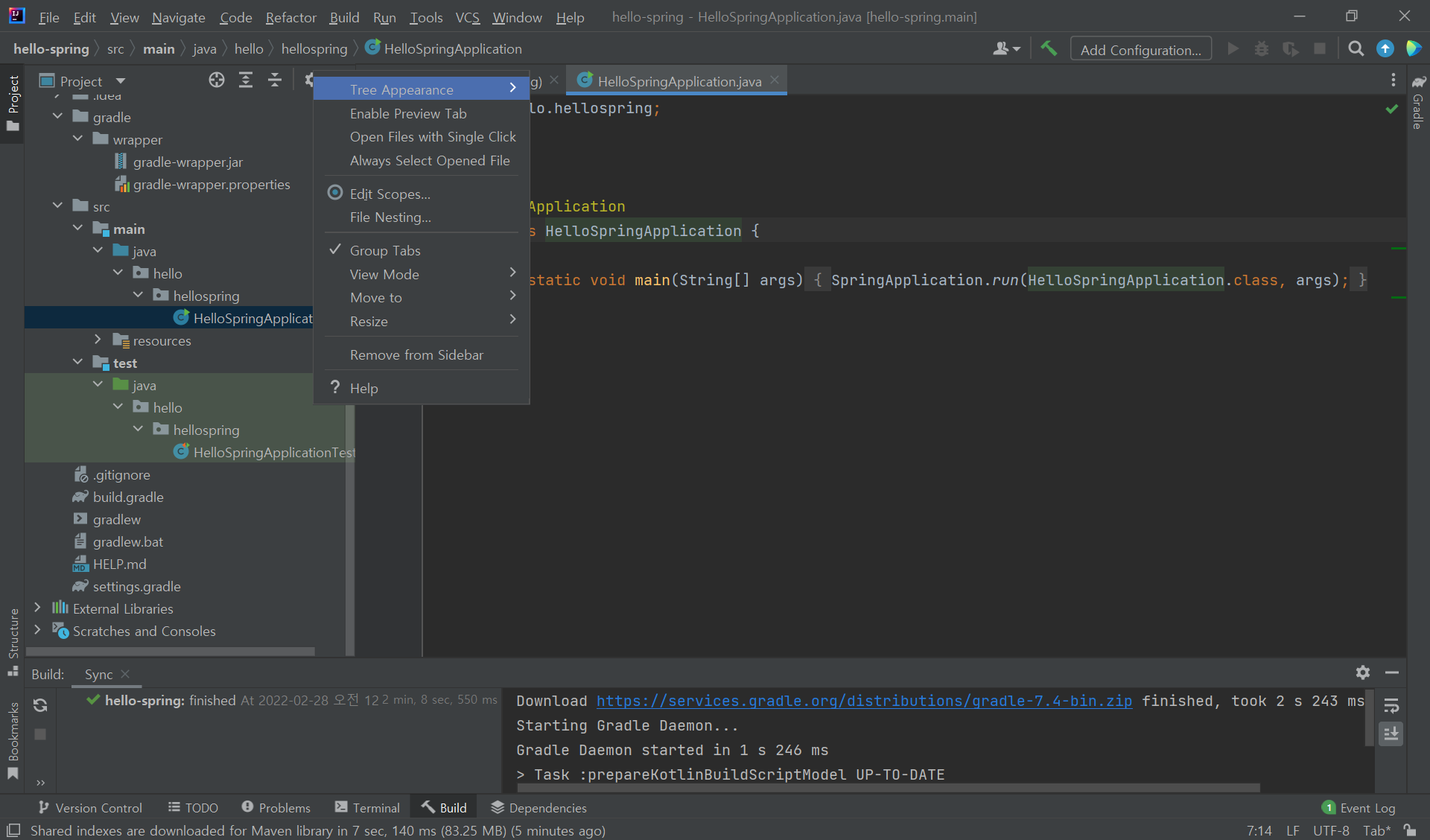Expand the External Libraries node
Image resolution: width=1430 pixels, height=840 pixels.
click(37, 608)
